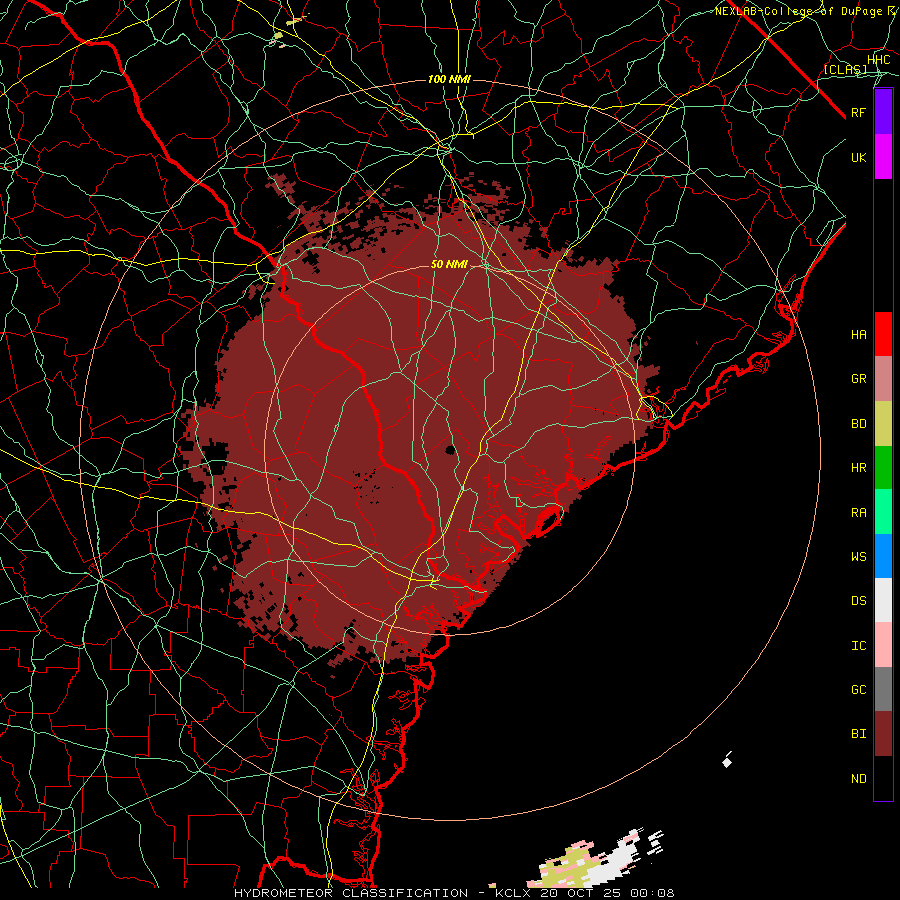The image size is (900, 900).
Task: Click the GC gray legend swatch
Action: [x=883, y=689]
